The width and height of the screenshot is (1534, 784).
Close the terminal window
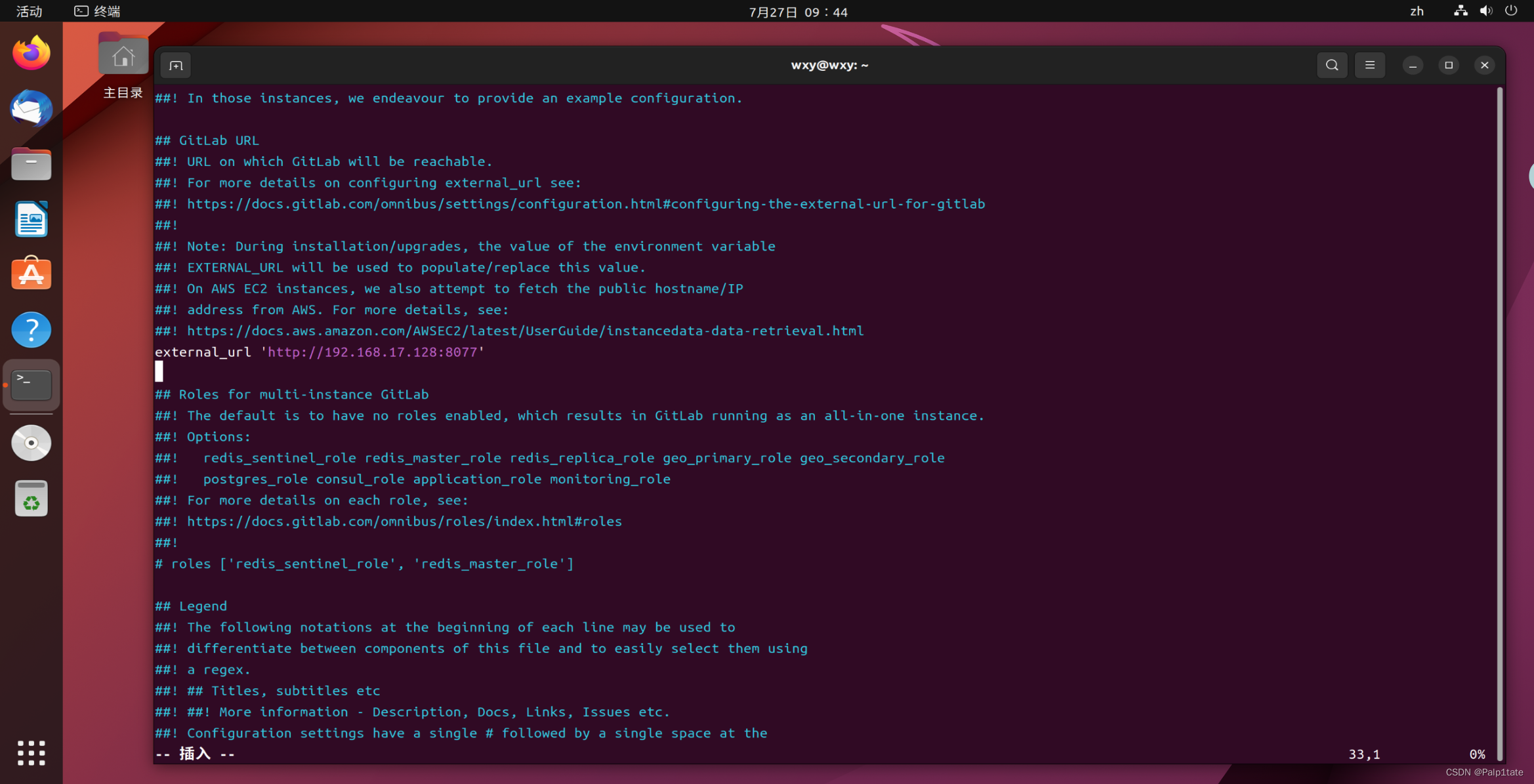1484,65
